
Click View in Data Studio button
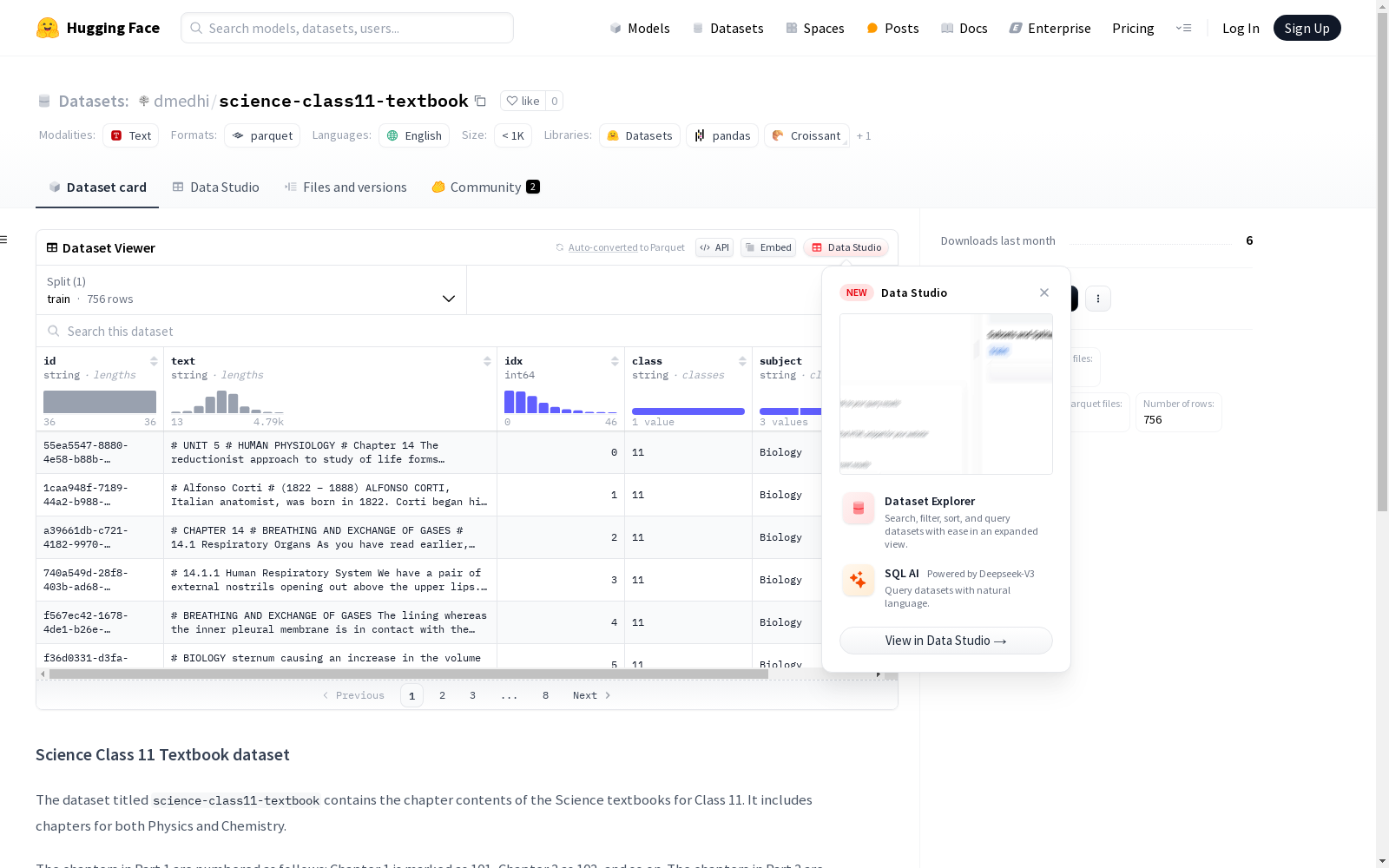click(x=946, y=641)
